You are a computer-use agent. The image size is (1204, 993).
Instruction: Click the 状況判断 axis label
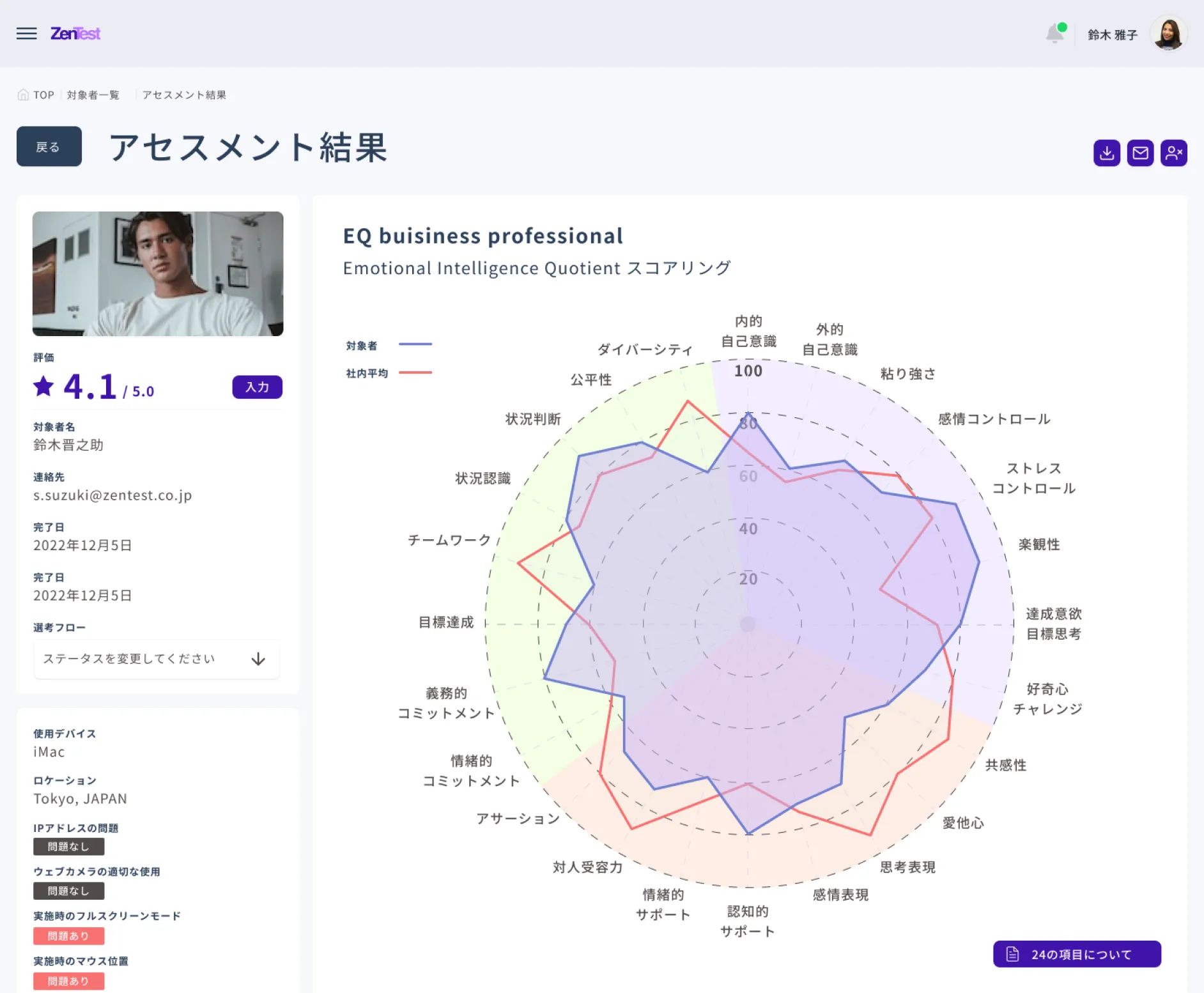tap(533, 419)
